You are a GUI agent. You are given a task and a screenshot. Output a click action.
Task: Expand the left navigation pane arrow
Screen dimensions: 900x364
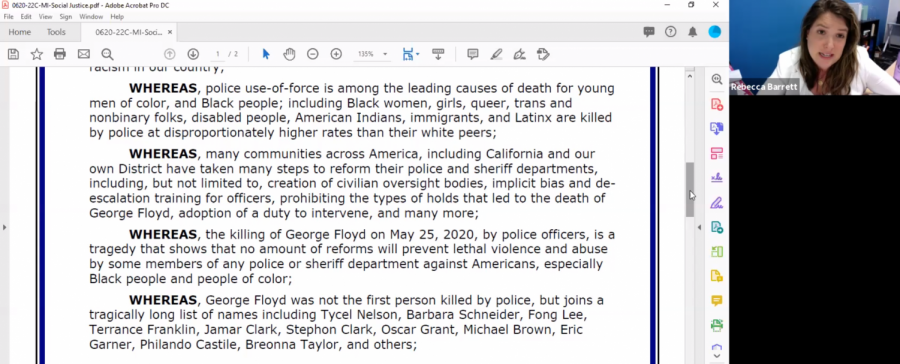coord(4,227)
